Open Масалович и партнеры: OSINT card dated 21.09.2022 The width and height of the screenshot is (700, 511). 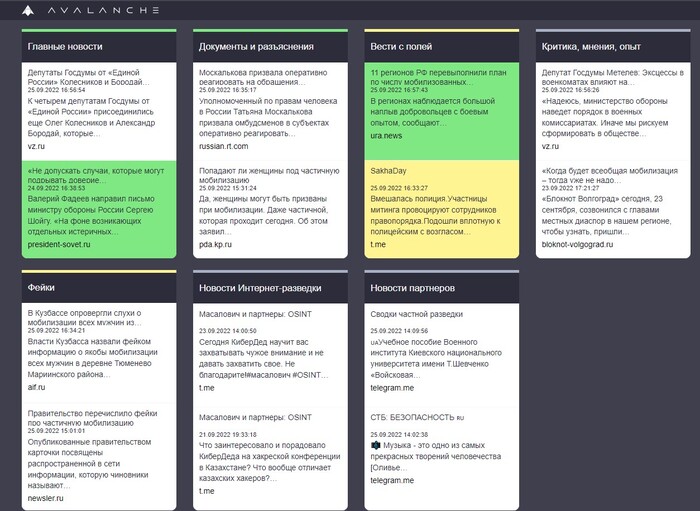pos(255,417)
